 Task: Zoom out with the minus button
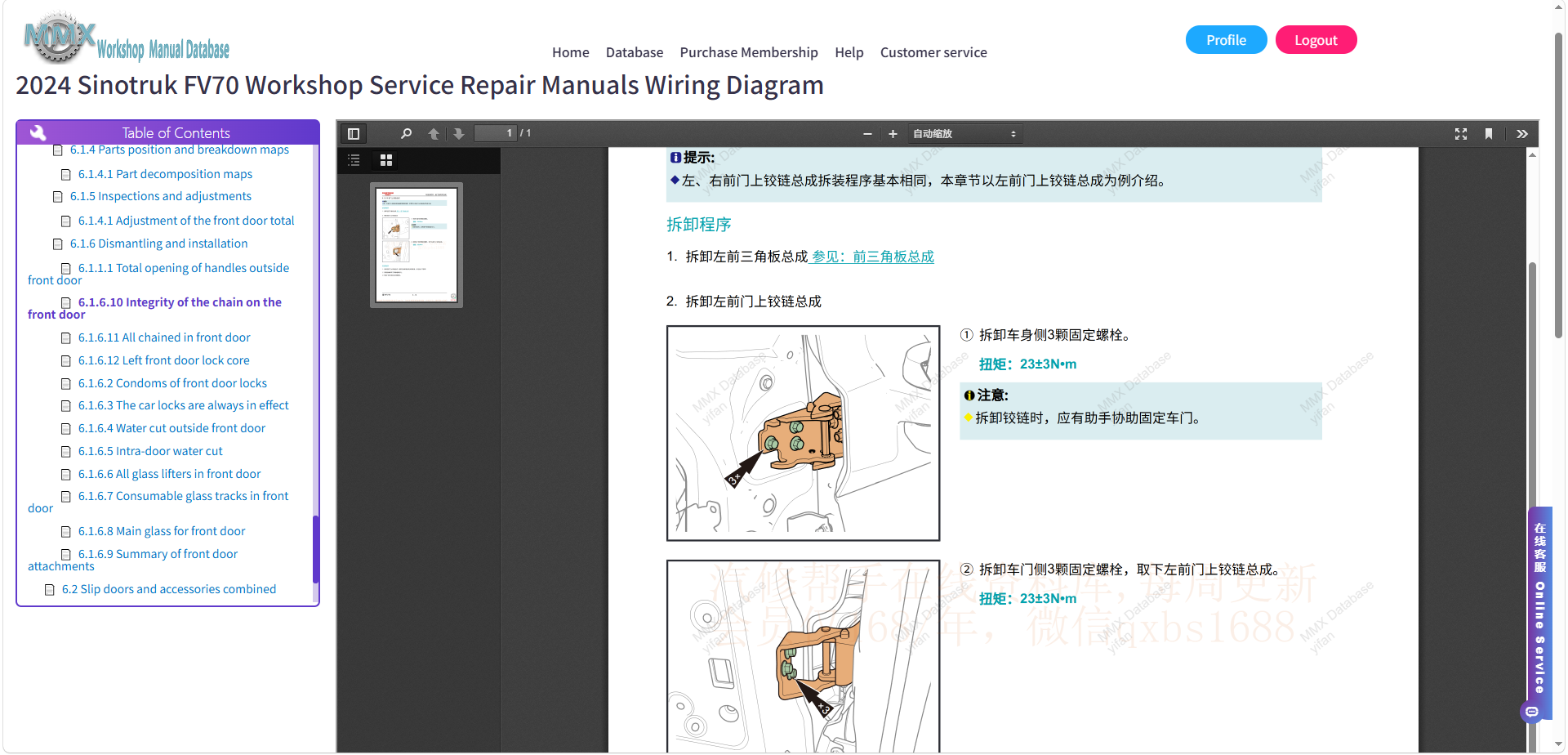pyautogui.click(x=867, y=133)
